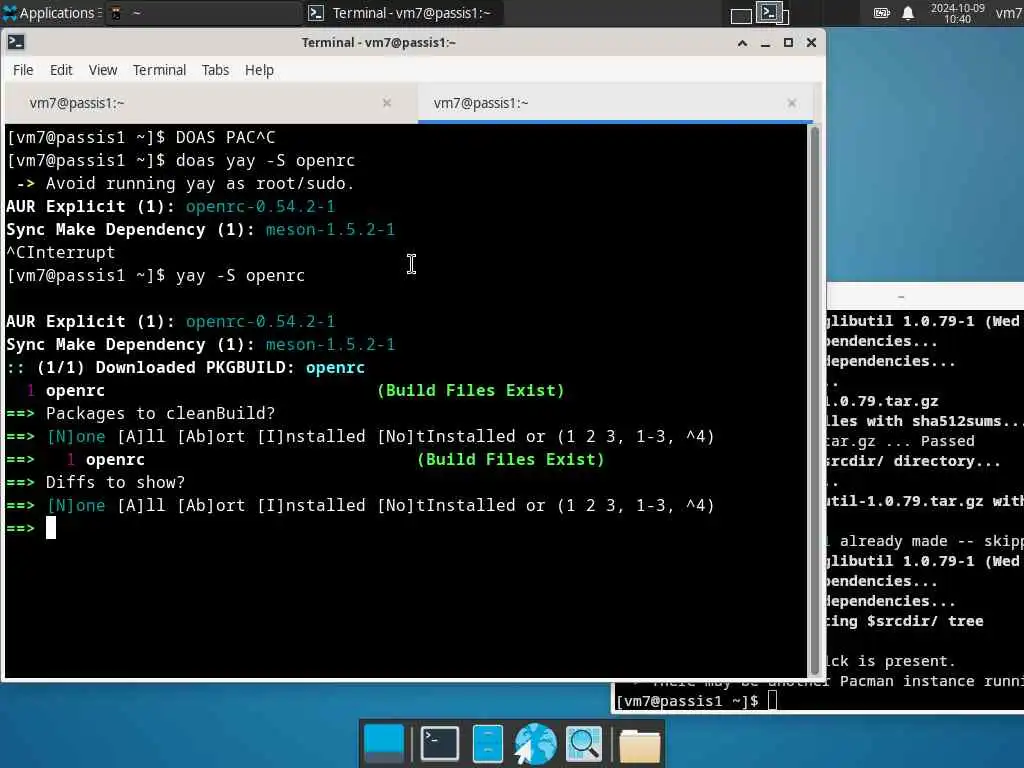Viewport: 1024px width, 768px height.
Task: Select the terminal workspace in pager
Action: [x=773, y=13]
